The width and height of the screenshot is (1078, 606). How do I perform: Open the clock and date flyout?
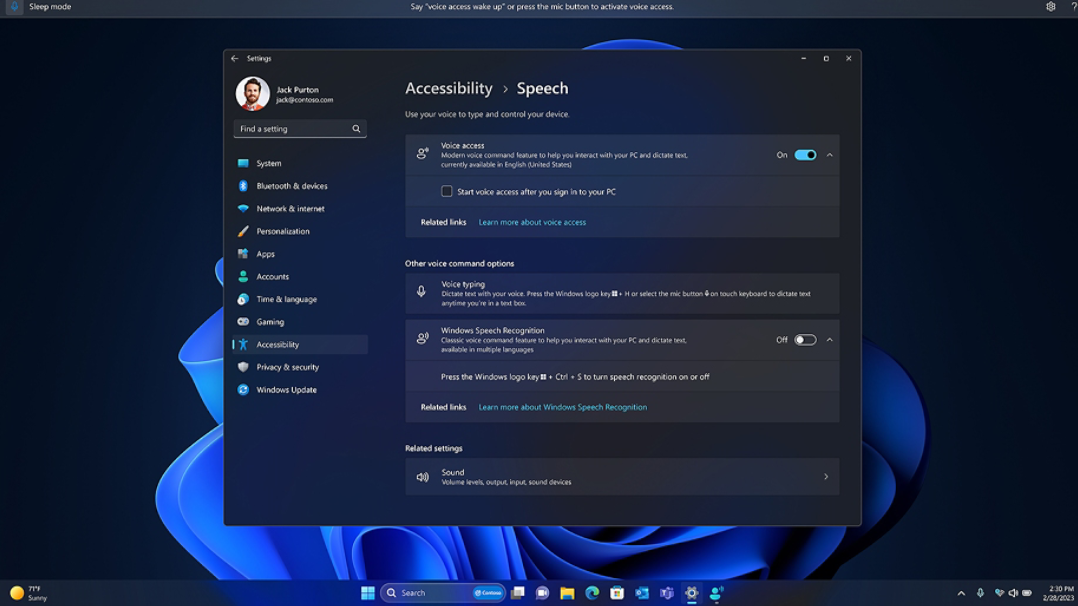[1059, 593]
